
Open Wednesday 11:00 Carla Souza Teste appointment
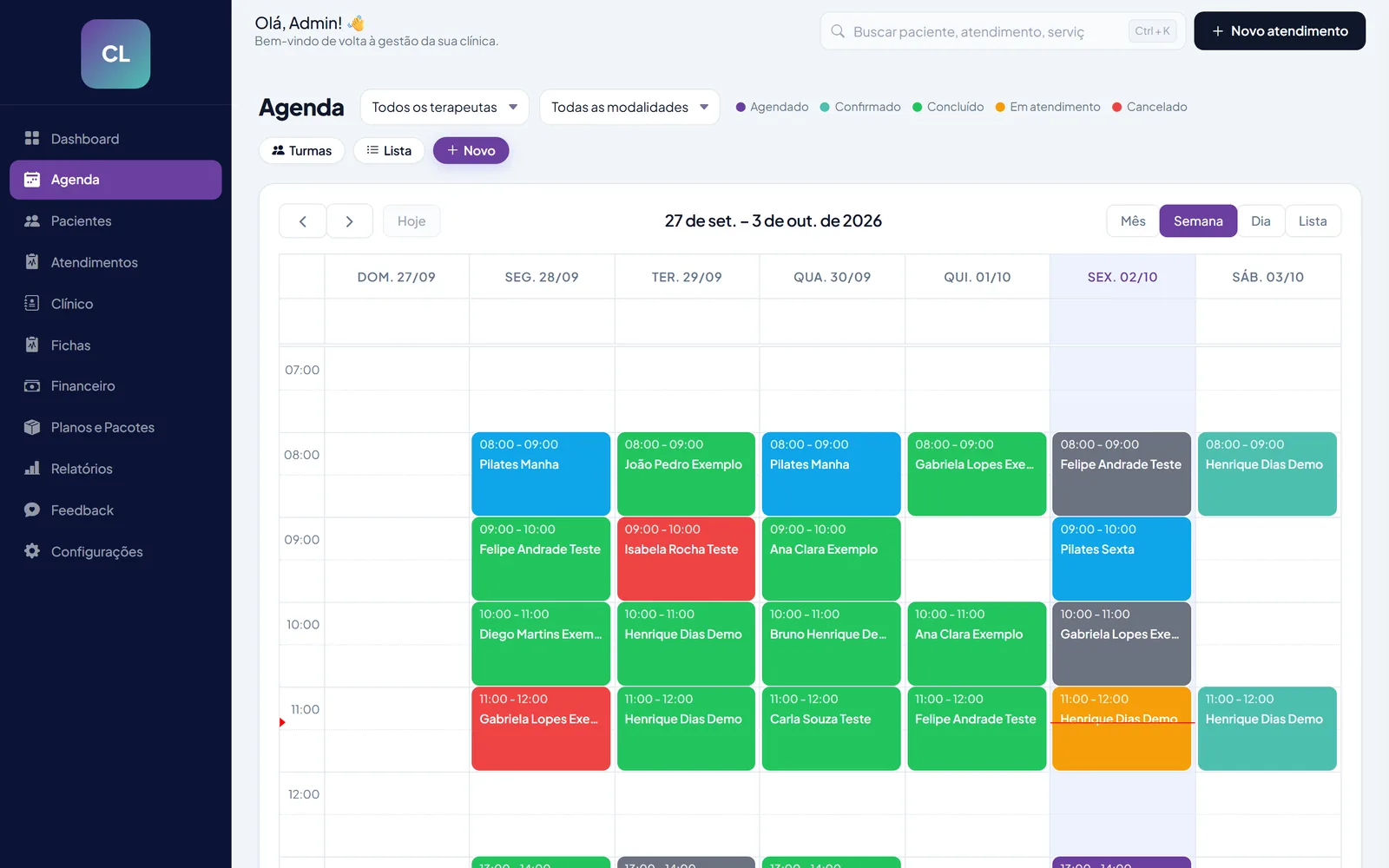click(831, 729)
